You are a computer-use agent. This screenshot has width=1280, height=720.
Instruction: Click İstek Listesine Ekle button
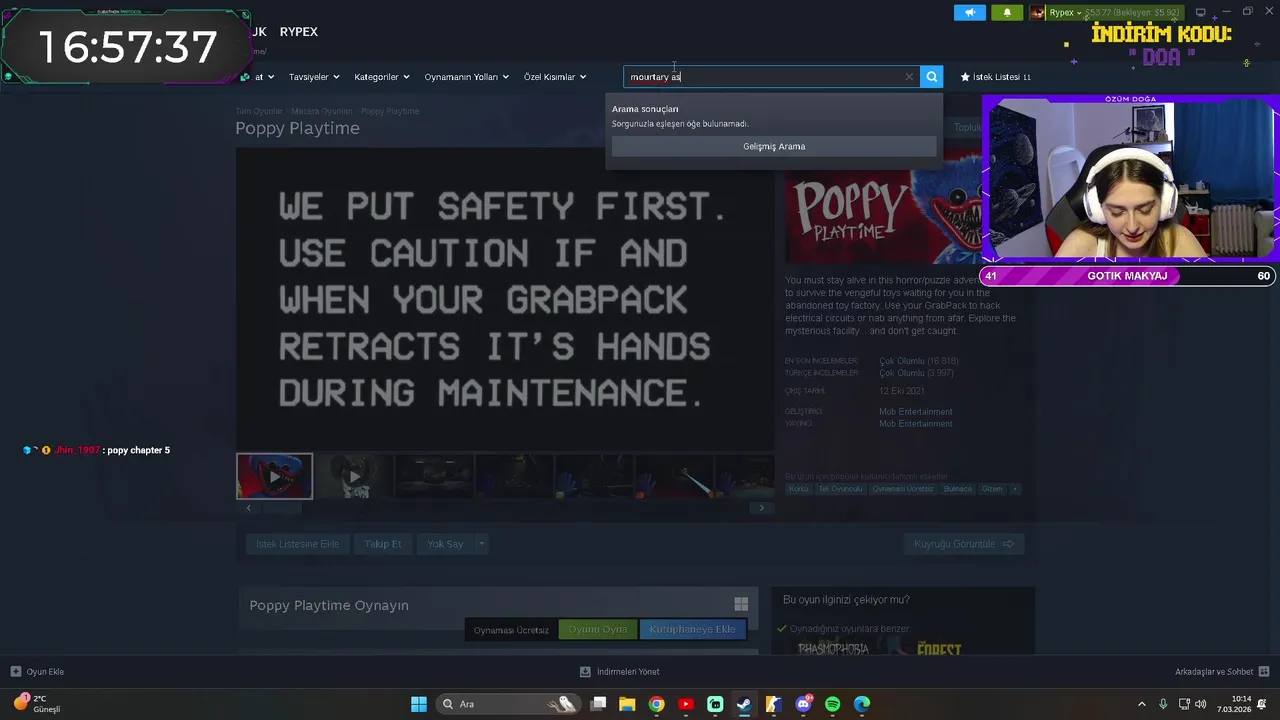(298, 544)
